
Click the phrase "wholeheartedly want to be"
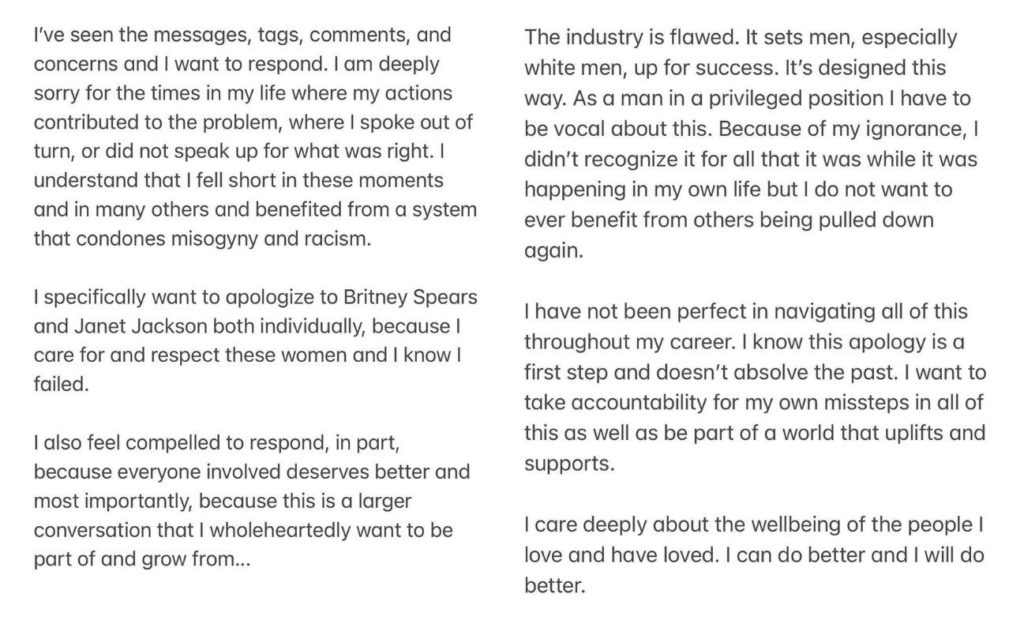[x=331, y=530]
